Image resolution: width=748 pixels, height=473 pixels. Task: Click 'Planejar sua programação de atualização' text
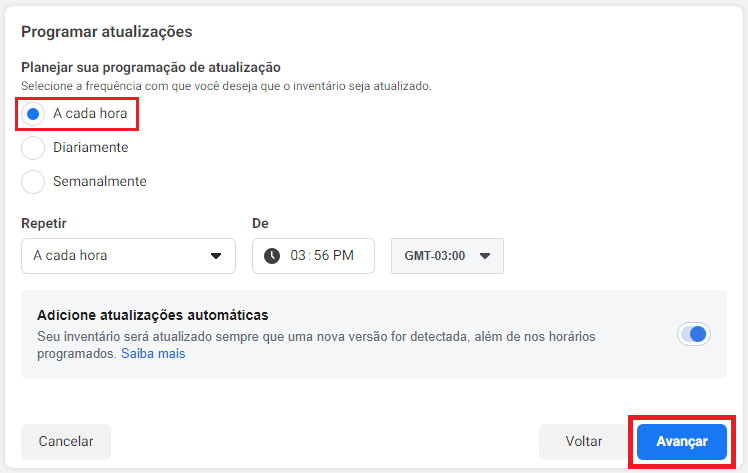[151, 68]
